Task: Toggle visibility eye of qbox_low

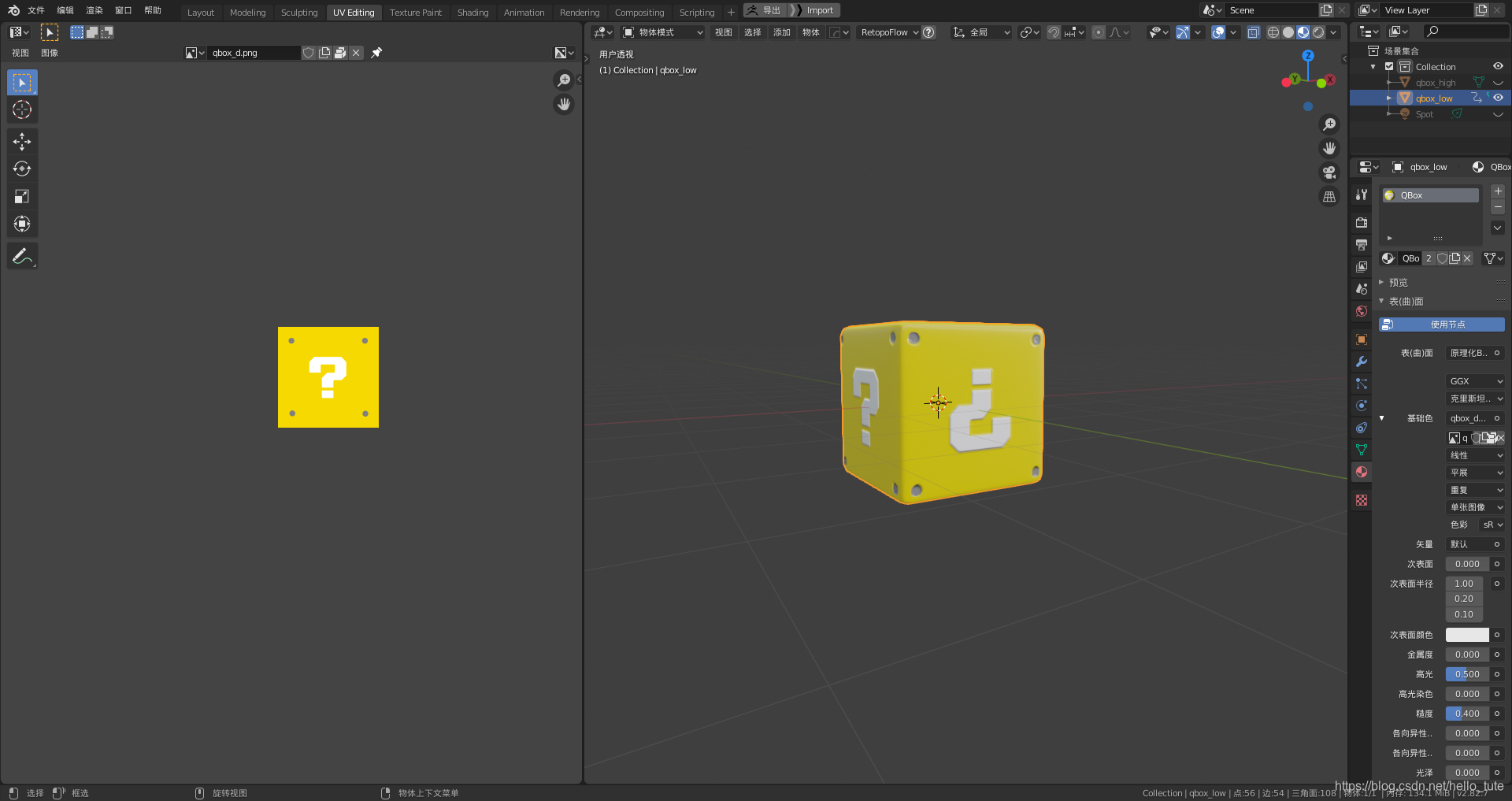Action: [x=1498, y=98]
